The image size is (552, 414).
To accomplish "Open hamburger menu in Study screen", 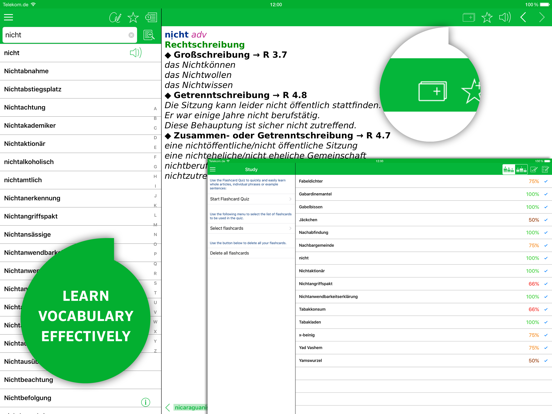I will coord(213,170).
